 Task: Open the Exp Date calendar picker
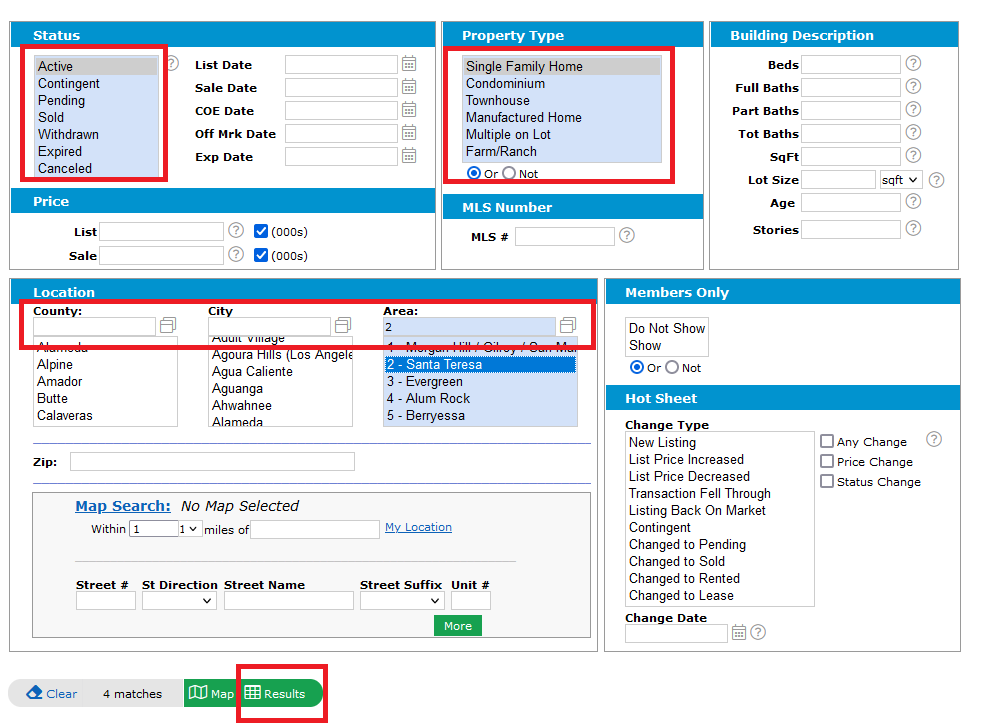409,156
